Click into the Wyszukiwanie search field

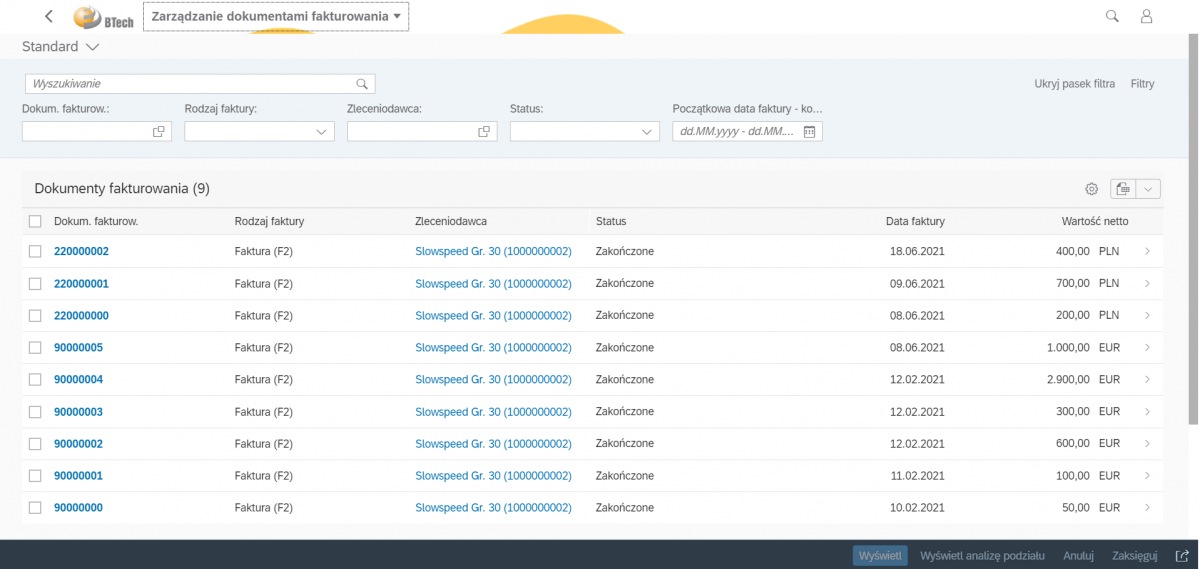point(190,84)
